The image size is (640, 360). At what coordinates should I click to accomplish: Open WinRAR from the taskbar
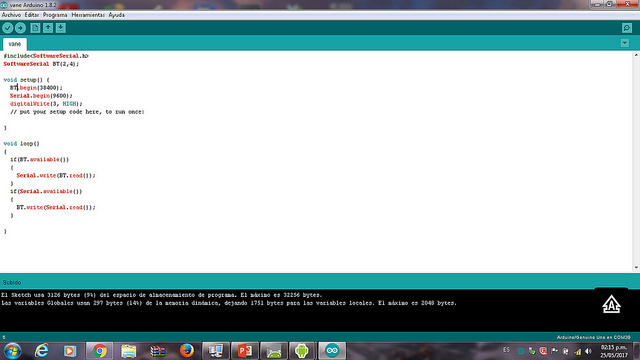[x=158, y=351]
